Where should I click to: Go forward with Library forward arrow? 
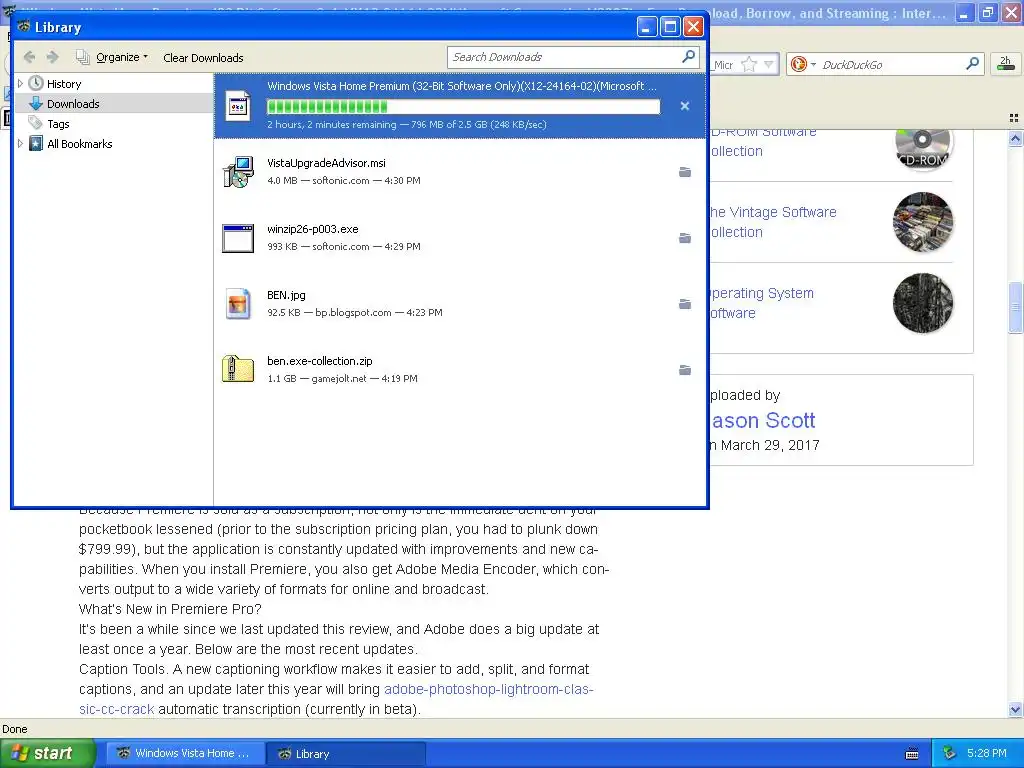click(x=53, y=57)
